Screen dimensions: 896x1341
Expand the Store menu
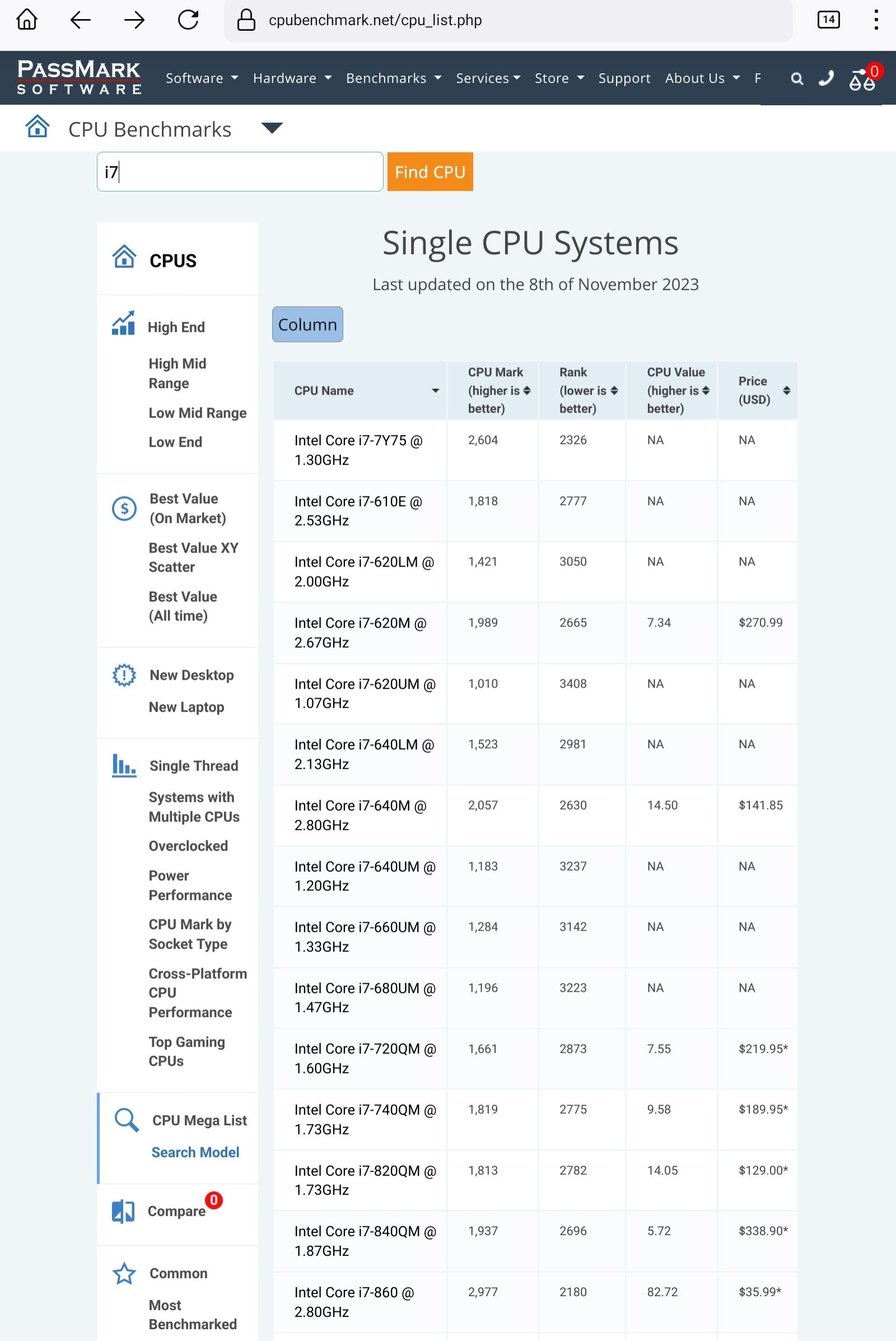pos(559,78)
